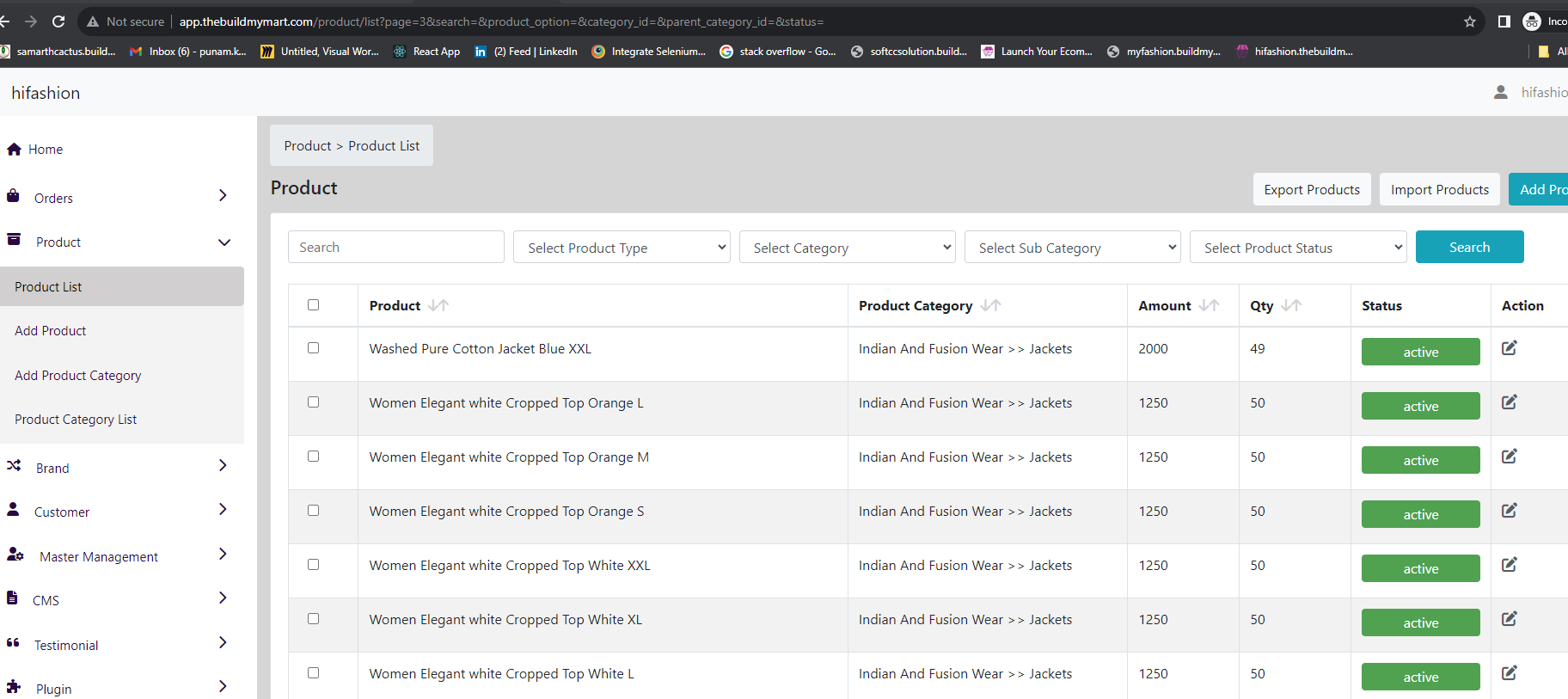Open the Select Category dropdown
Screen dimensions: 1568x699
[x=848, y=247]
